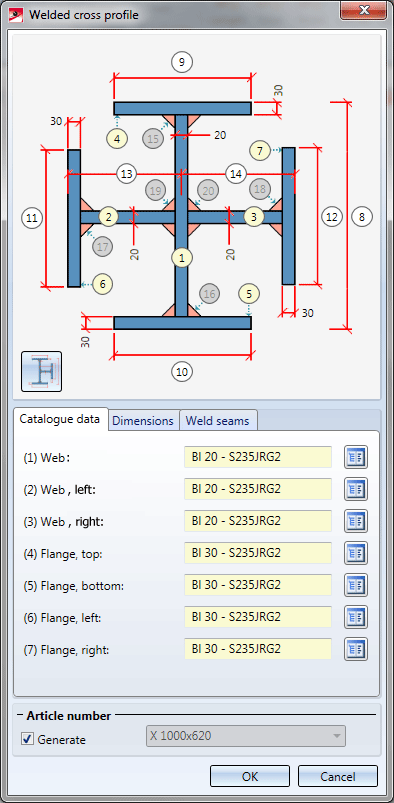Click circled dimension marker 13

126,174
